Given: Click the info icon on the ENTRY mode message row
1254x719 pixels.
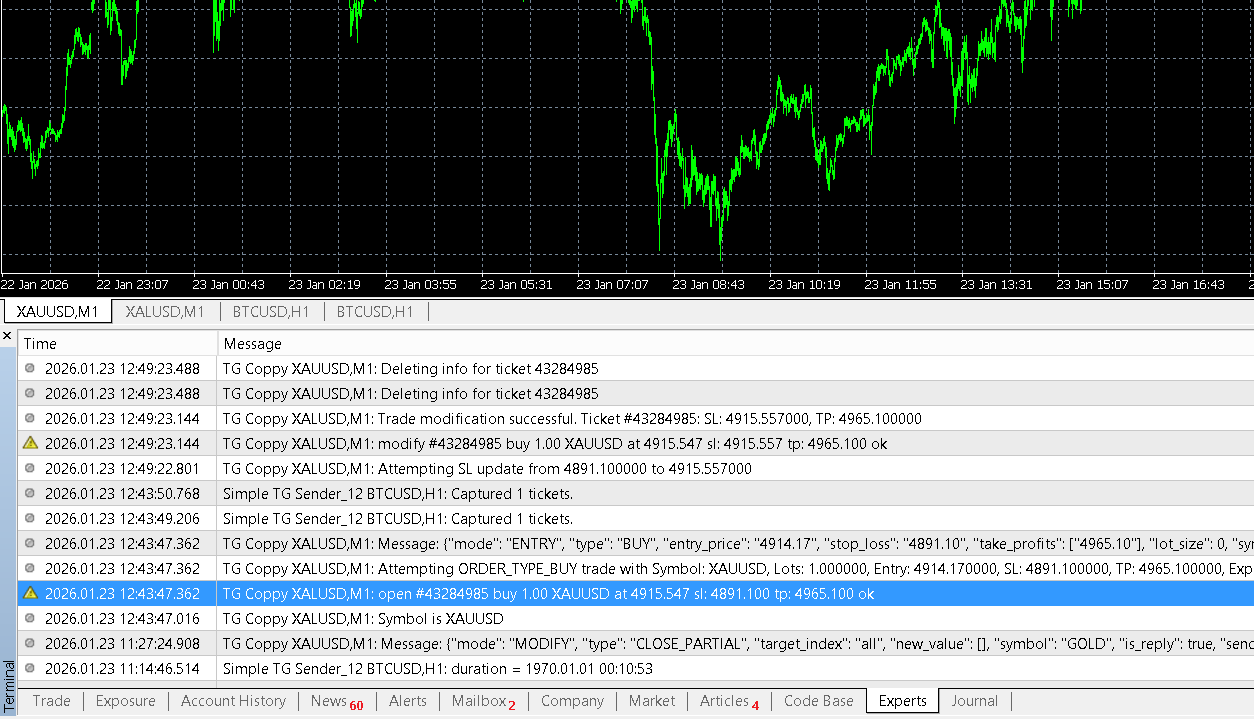Looking at the screenshot, I should [30, 543].
